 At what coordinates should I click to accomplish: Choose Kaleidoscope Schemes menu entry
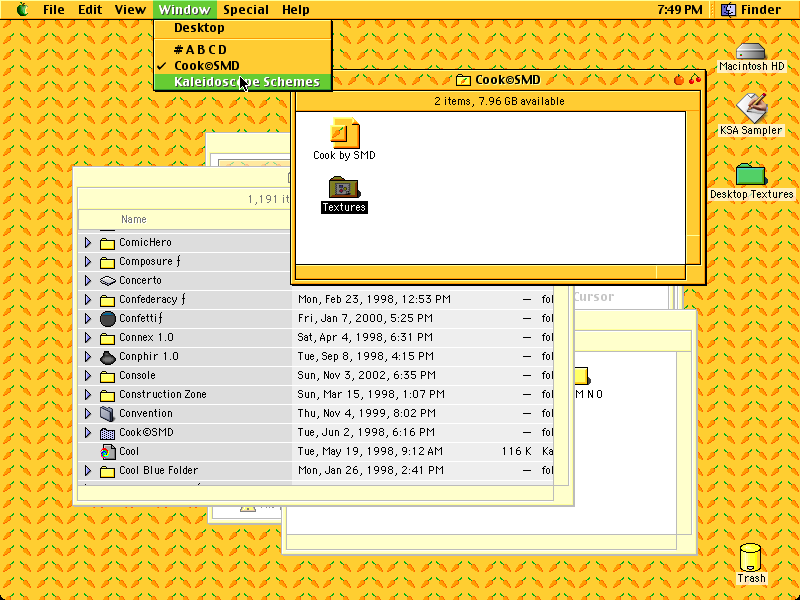tap(243, 82)
